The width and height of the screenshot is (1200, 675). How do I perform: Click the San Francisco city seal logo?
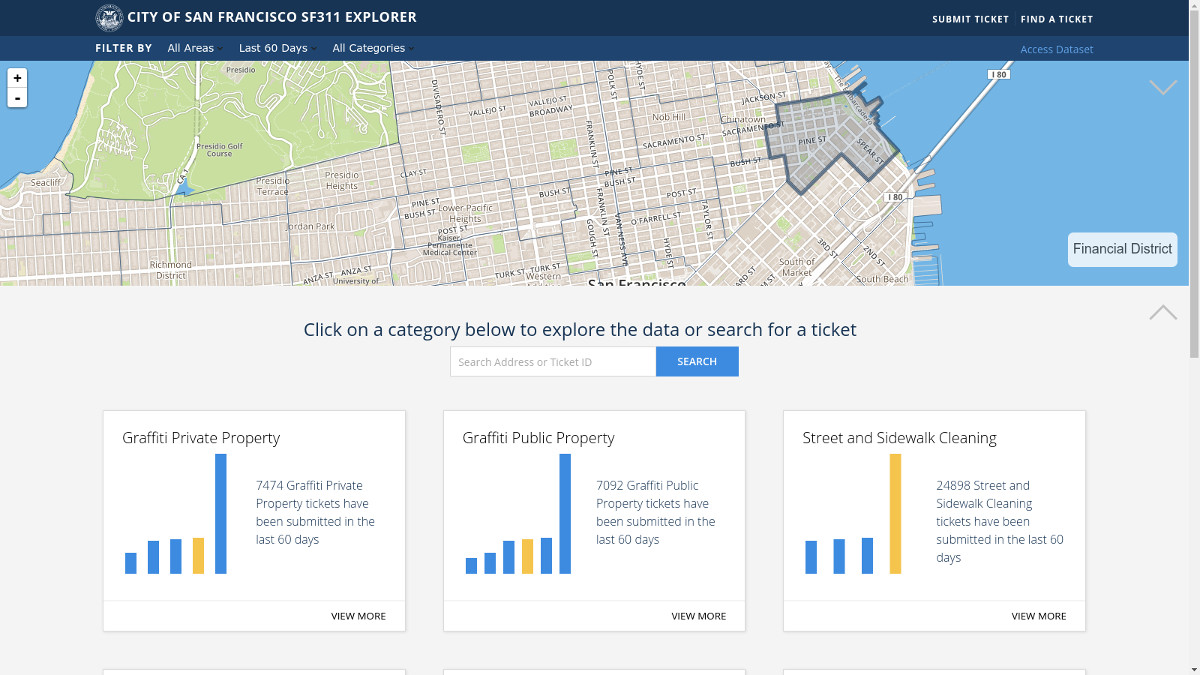coord(109,18)
